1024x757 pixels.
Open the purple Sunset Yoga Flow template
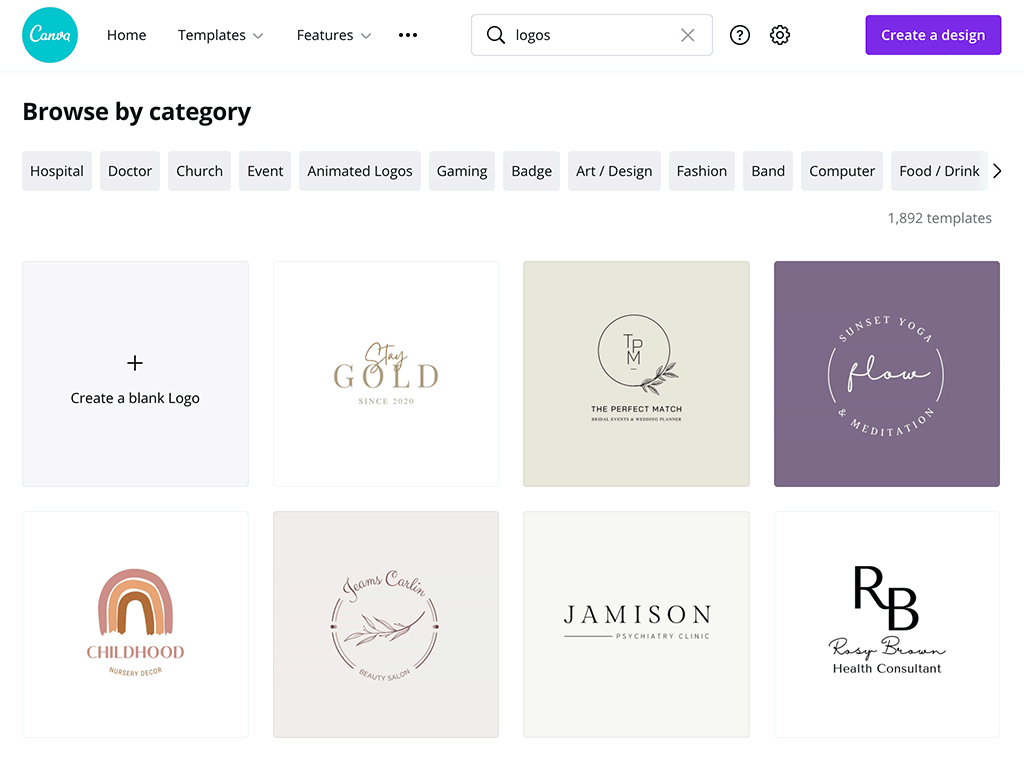click(887, 374)
